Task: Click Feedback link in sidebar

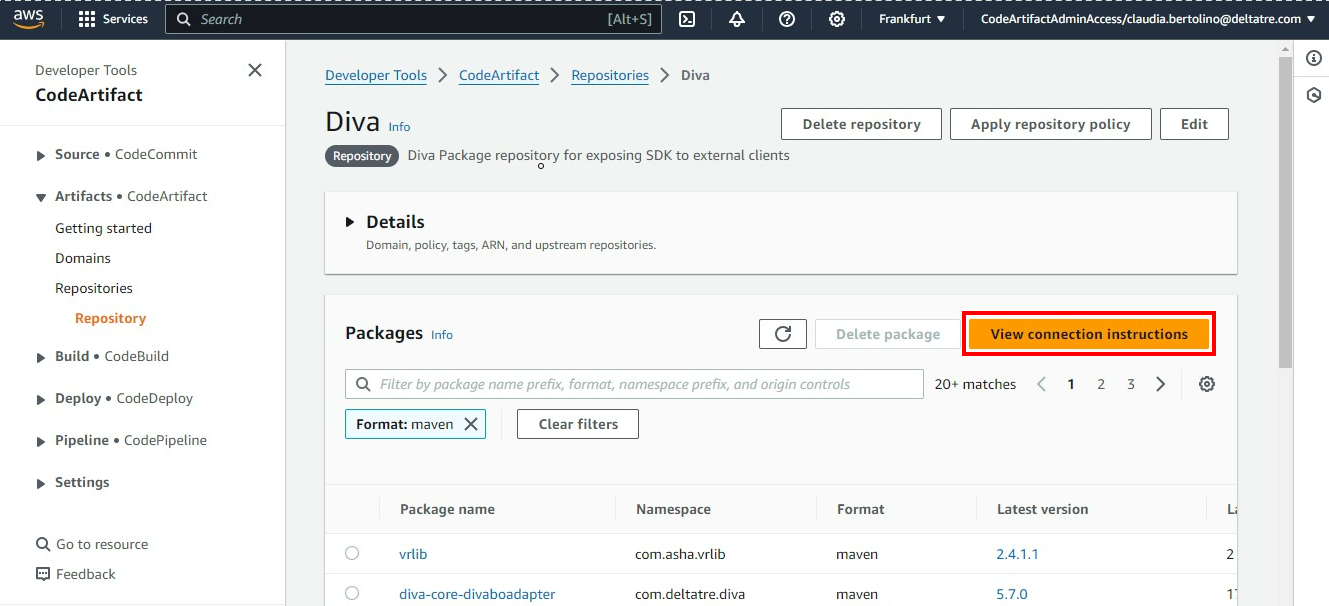Action: pyautogui.click(x=85, y=574)
